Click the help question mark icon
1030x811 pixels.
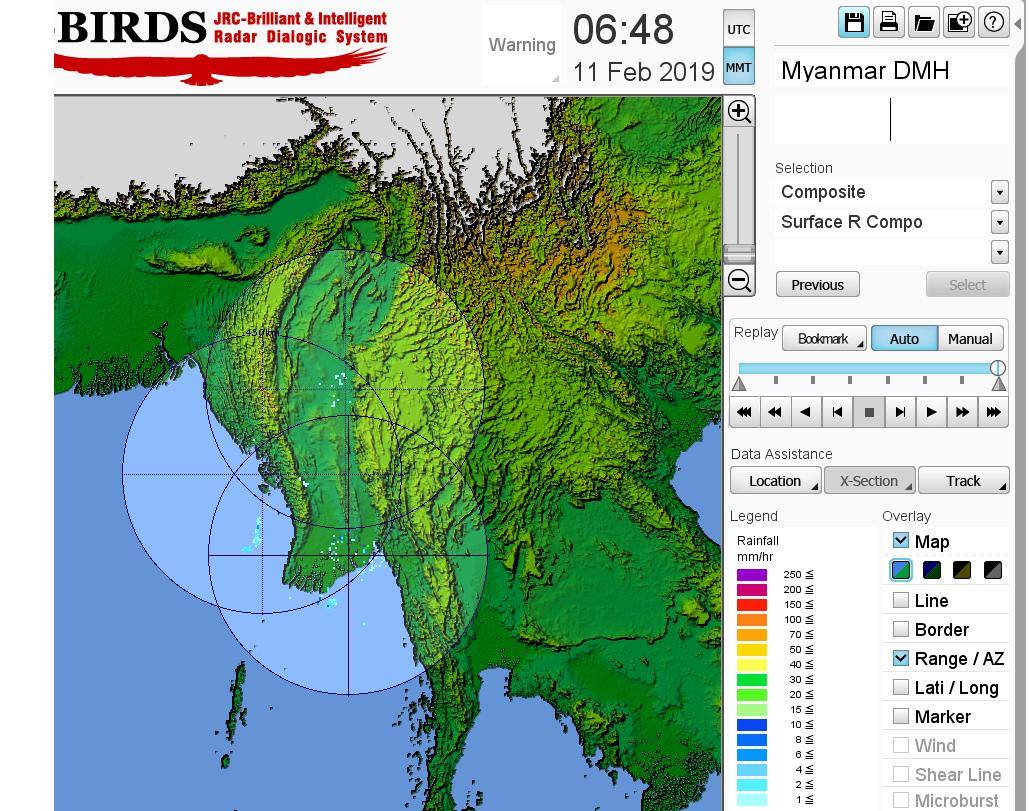point(994,23)
